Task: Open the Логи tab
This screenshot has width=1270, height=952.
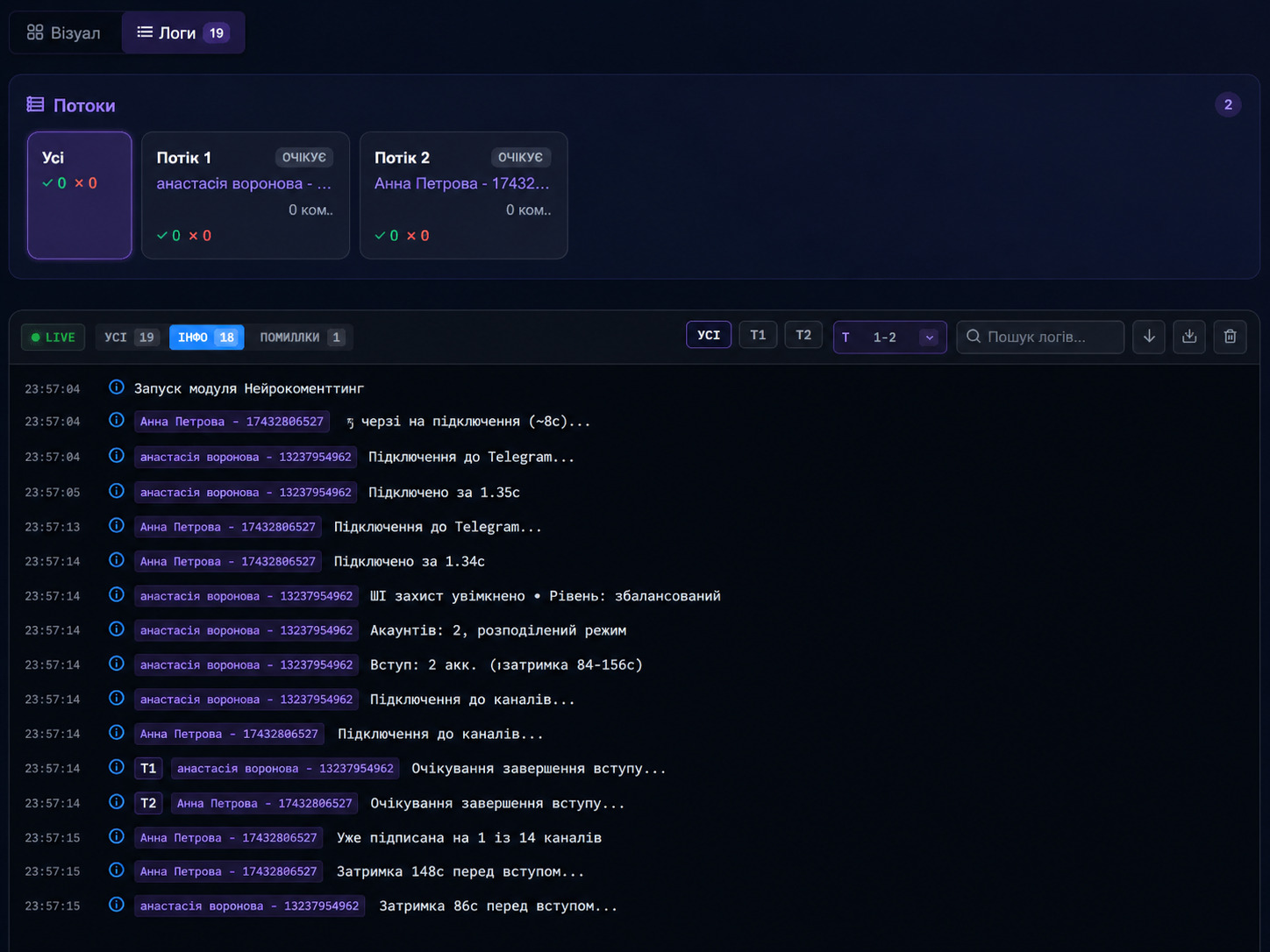Action: [x=183, y=32]
